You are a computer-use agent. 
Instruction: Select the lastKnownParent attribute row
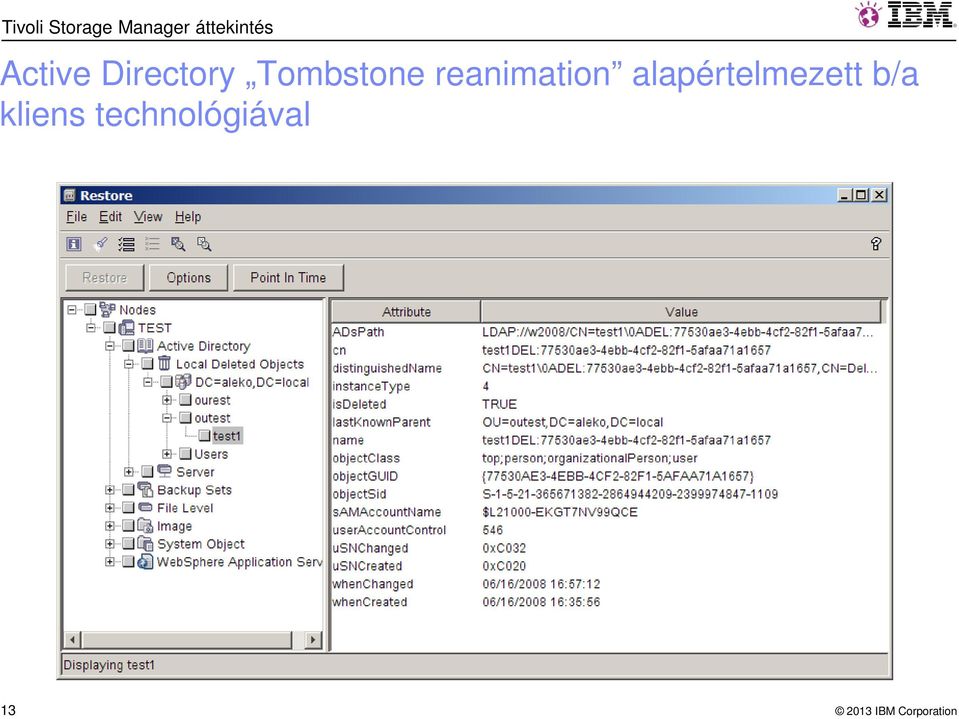click(x=608, y=422)
